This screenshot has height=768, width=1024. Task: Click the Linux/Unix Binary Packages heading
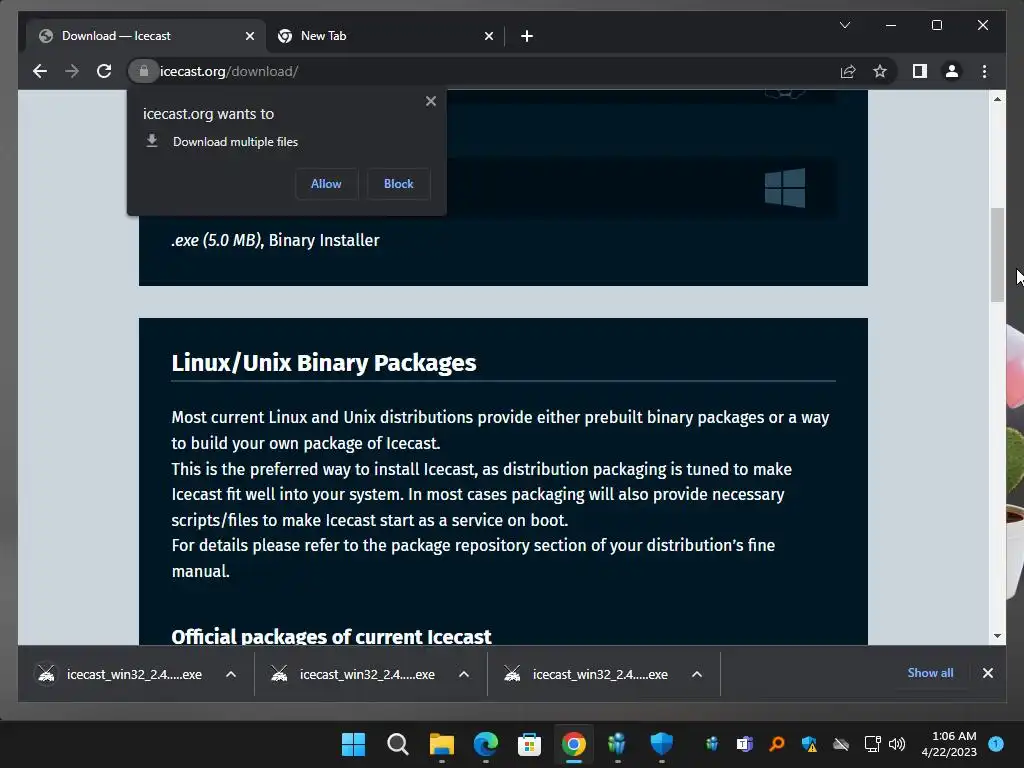(324, 363)
